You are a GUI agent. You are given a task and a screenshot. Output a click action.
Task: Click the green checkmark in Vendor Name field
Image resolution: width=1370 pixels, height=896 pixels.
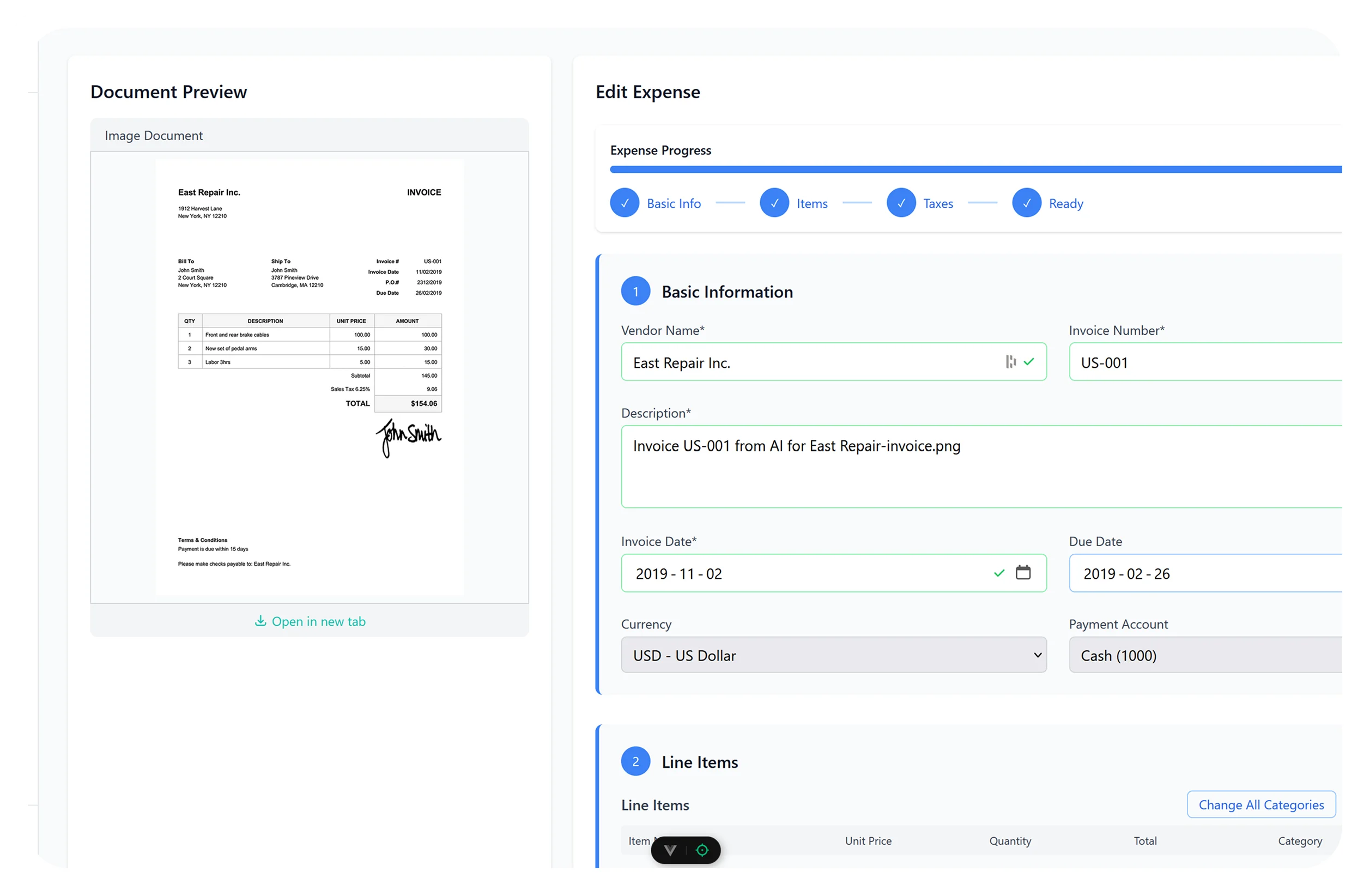(x=1029, y=362)
